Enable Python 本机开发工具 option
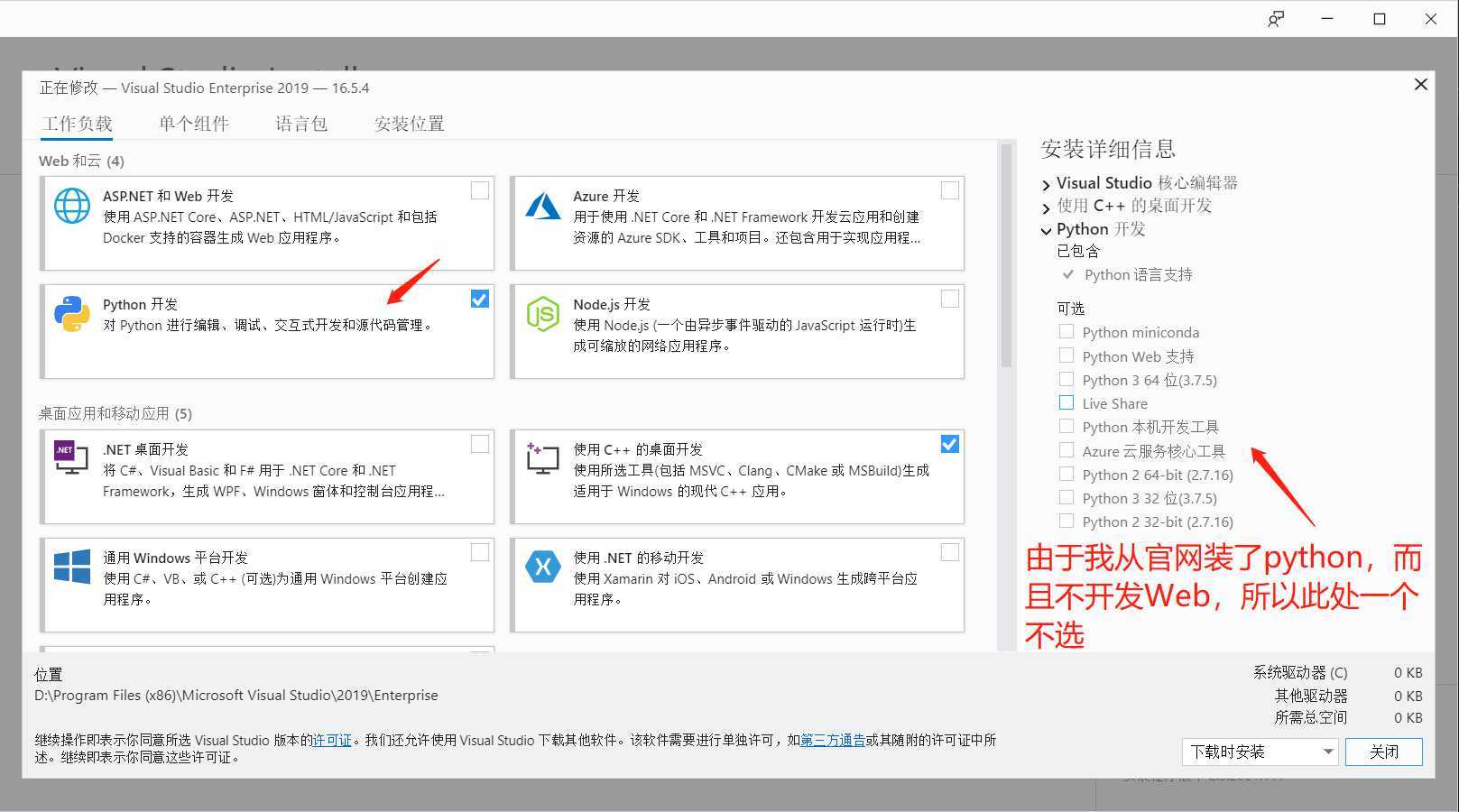The image size is (1459, 812). tap(1067, 427)
